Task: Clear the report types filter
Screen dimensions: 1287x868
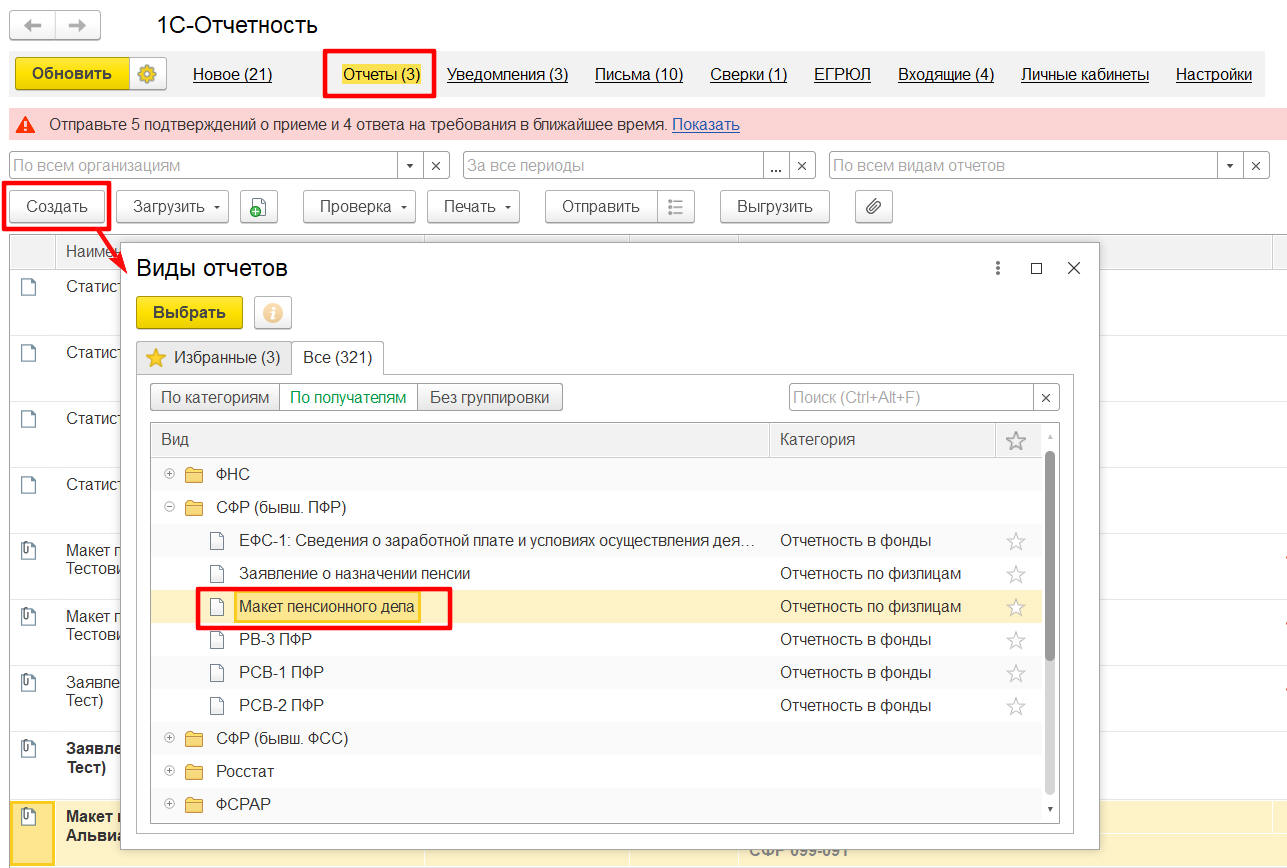Action: (x=1257, y=166)
